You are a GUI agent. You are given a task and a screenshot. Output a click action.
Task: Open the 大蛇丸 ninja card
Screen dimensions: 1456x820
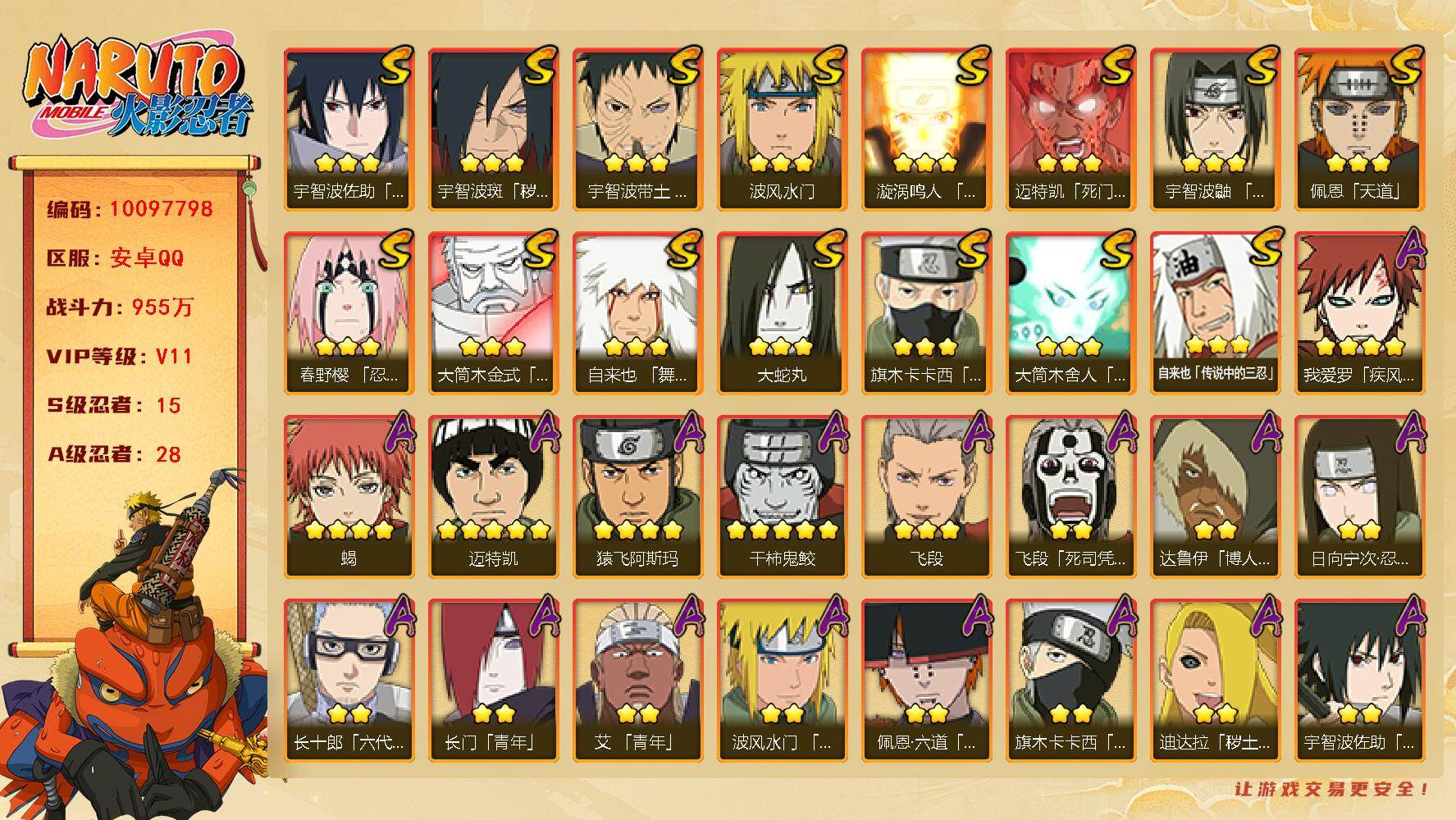click(x=782, y=313)
